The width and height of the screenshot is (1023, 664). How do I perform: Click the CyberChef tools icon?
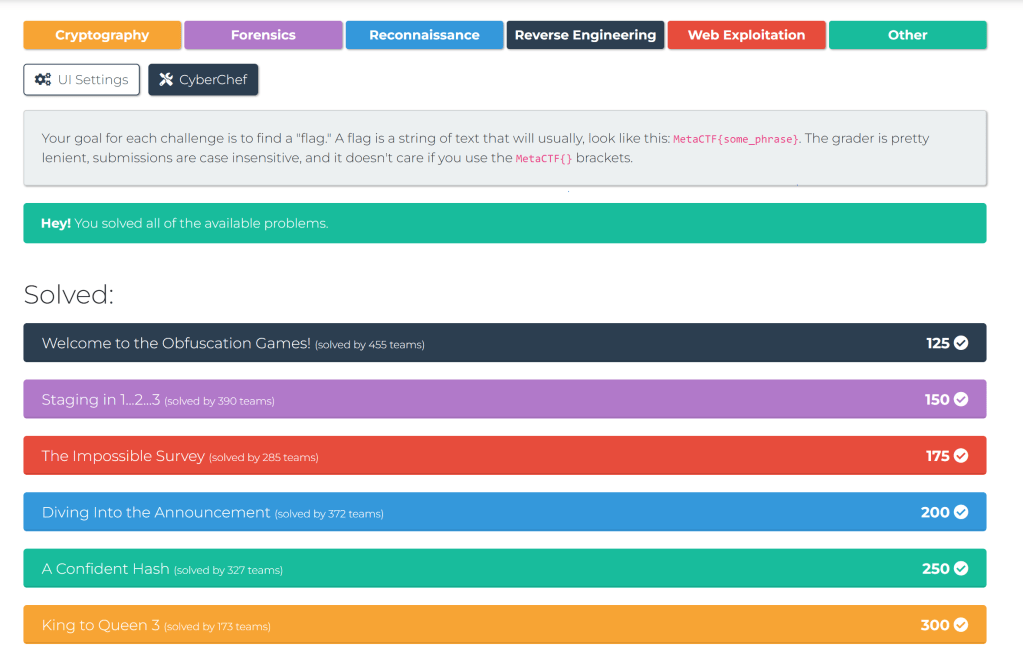pos(166,80)
